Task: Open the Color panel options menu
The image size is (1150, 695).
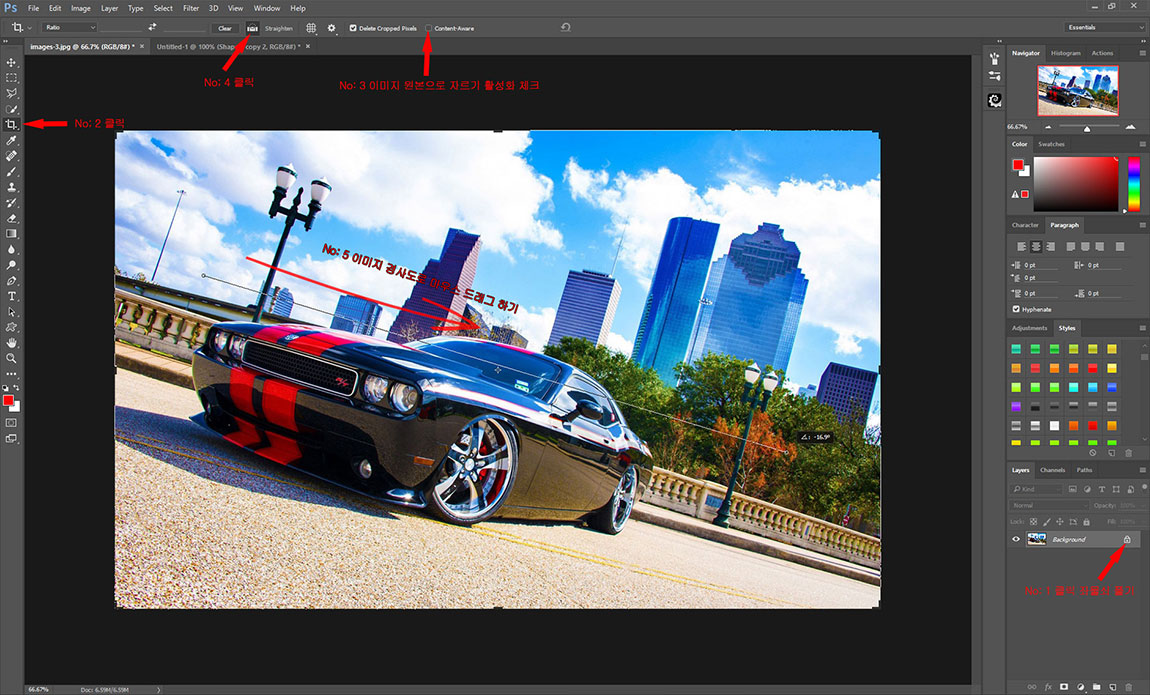Action: tap(1142, 144)
